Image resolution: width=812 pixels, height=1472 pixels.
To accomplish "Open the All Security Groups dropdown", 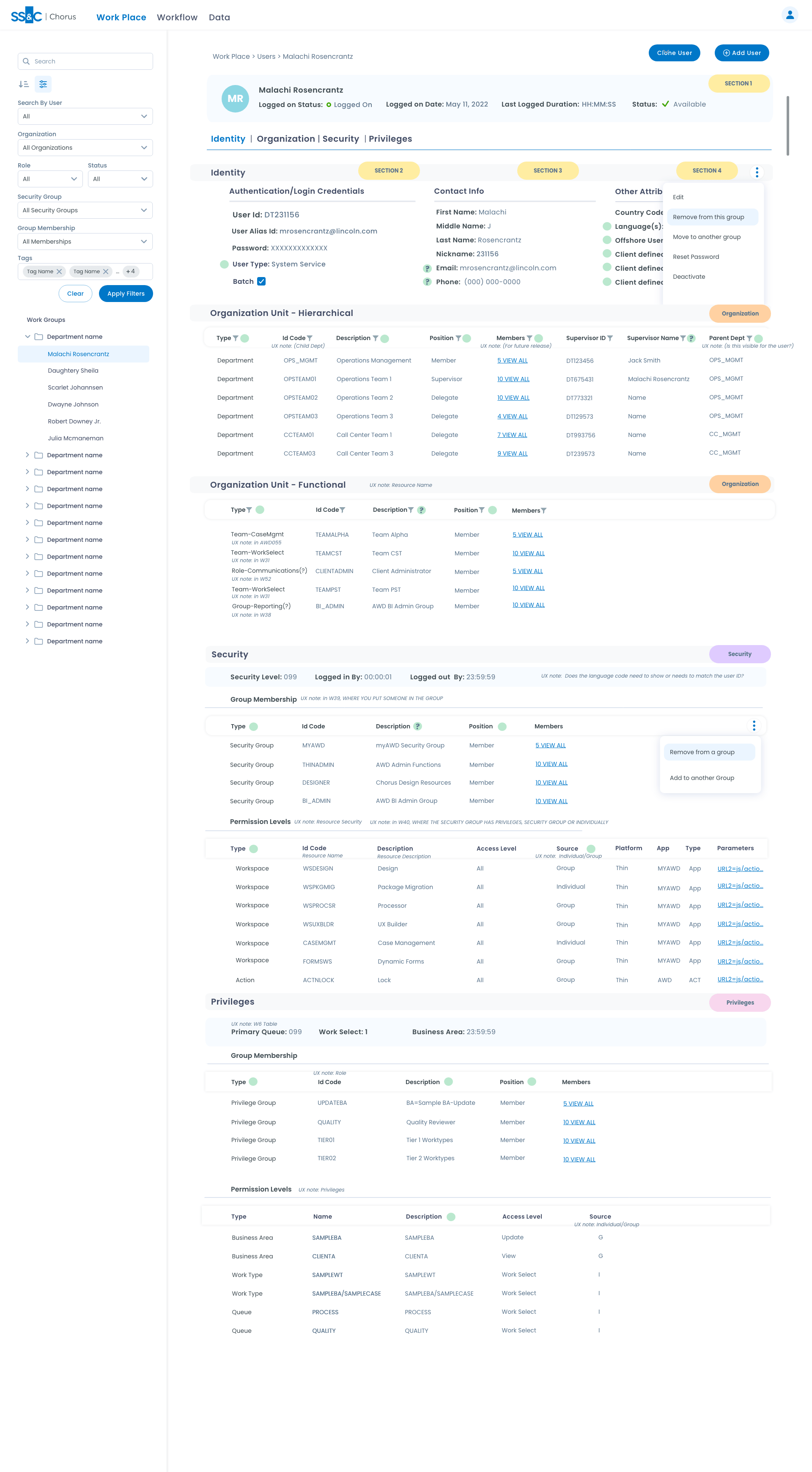I will point(85,210).
